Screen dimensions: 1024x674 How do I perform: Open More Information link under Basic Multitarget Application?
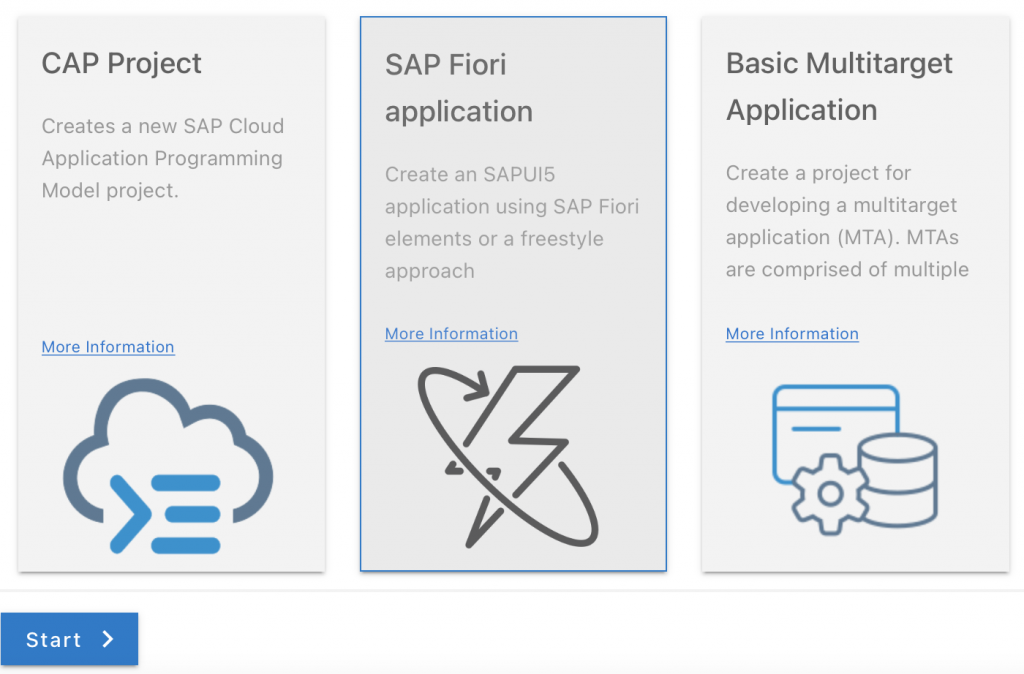pyautogui.click(x=792, y=334)
